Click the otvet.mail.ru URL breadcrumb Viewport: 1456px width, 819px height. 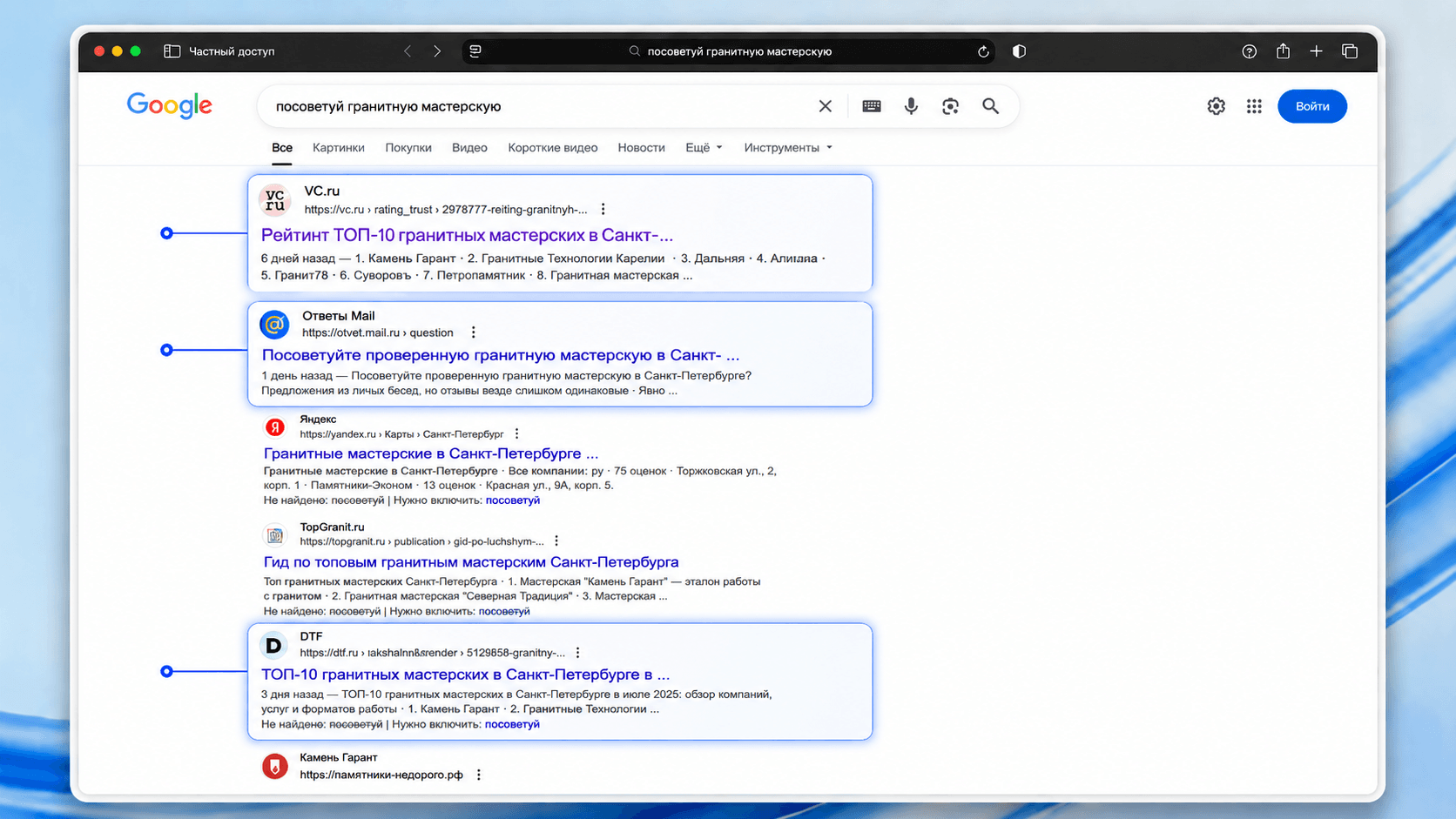pyautogui.click(x=378, y=332)
